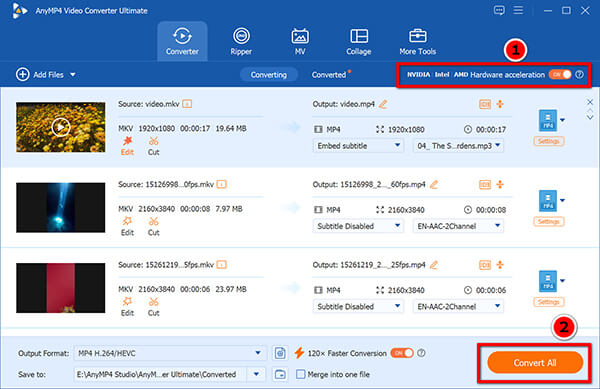The width and height of the screenshot is (600, 389).
Task: Click the Convert All button
Action: point(535,363)
